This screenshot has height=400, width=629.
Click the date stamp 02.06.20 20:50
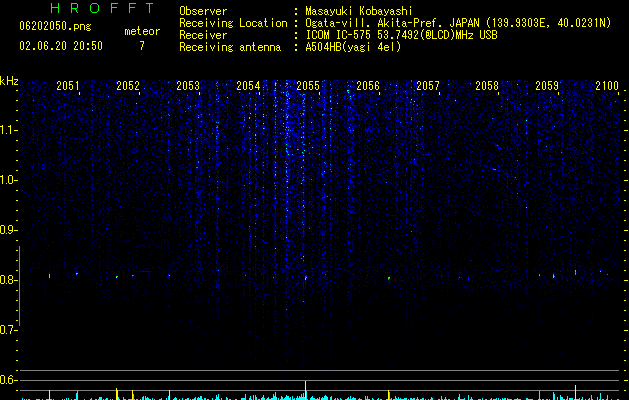pyautogui.click(x=61, y=46)
